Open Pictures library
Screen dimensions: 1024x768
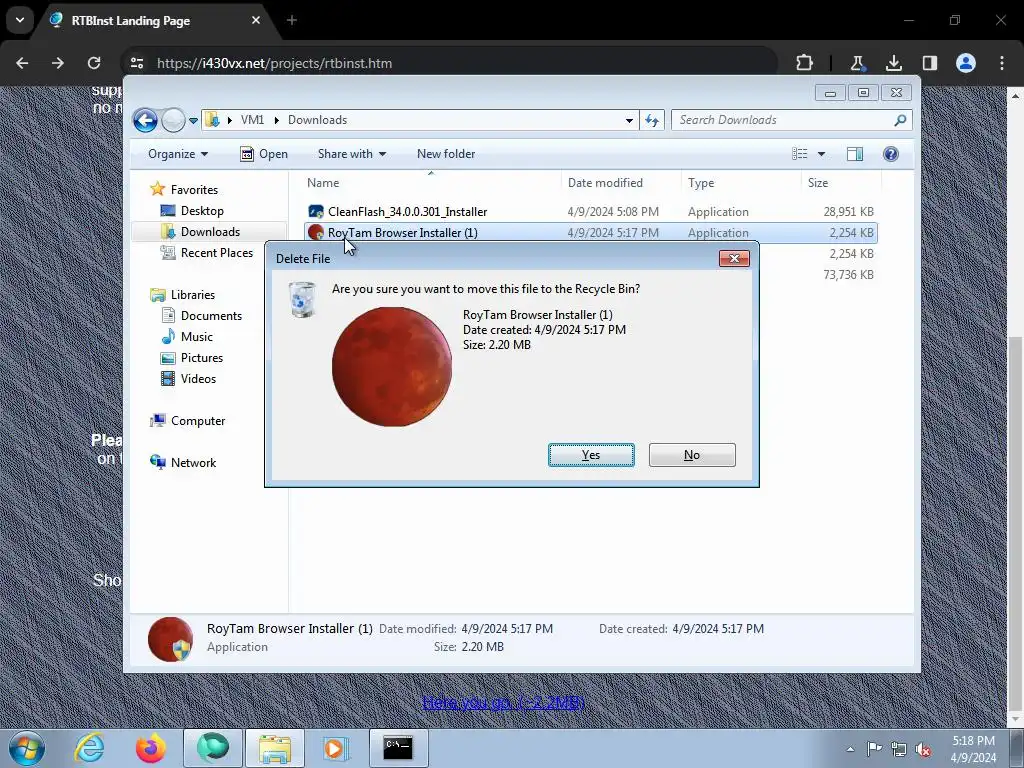(202, 358)
